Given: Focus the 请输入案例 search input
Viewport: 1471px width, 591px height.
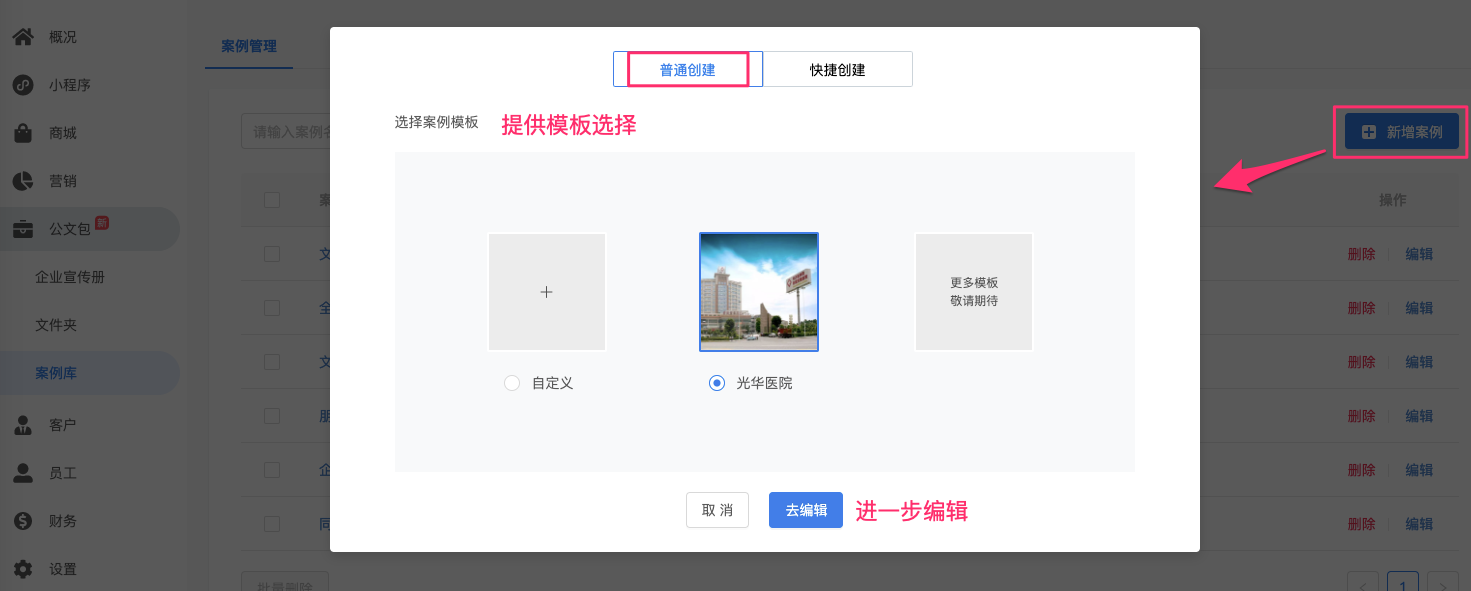Looking at the screenshot, I should tap(286, 131).
